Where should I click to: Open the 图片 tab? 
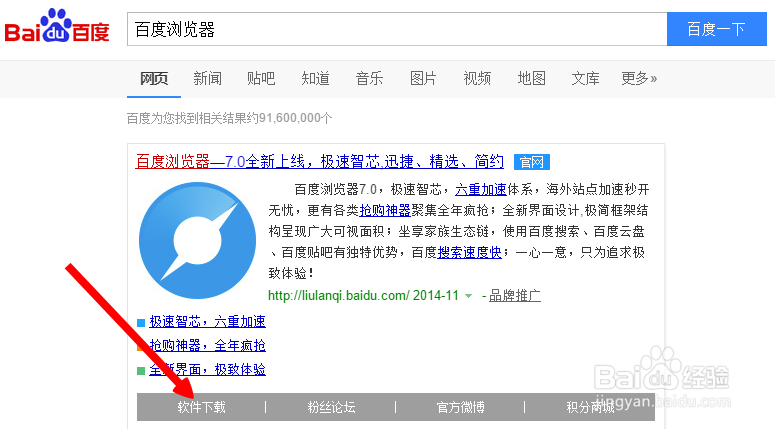coord(423,79)
